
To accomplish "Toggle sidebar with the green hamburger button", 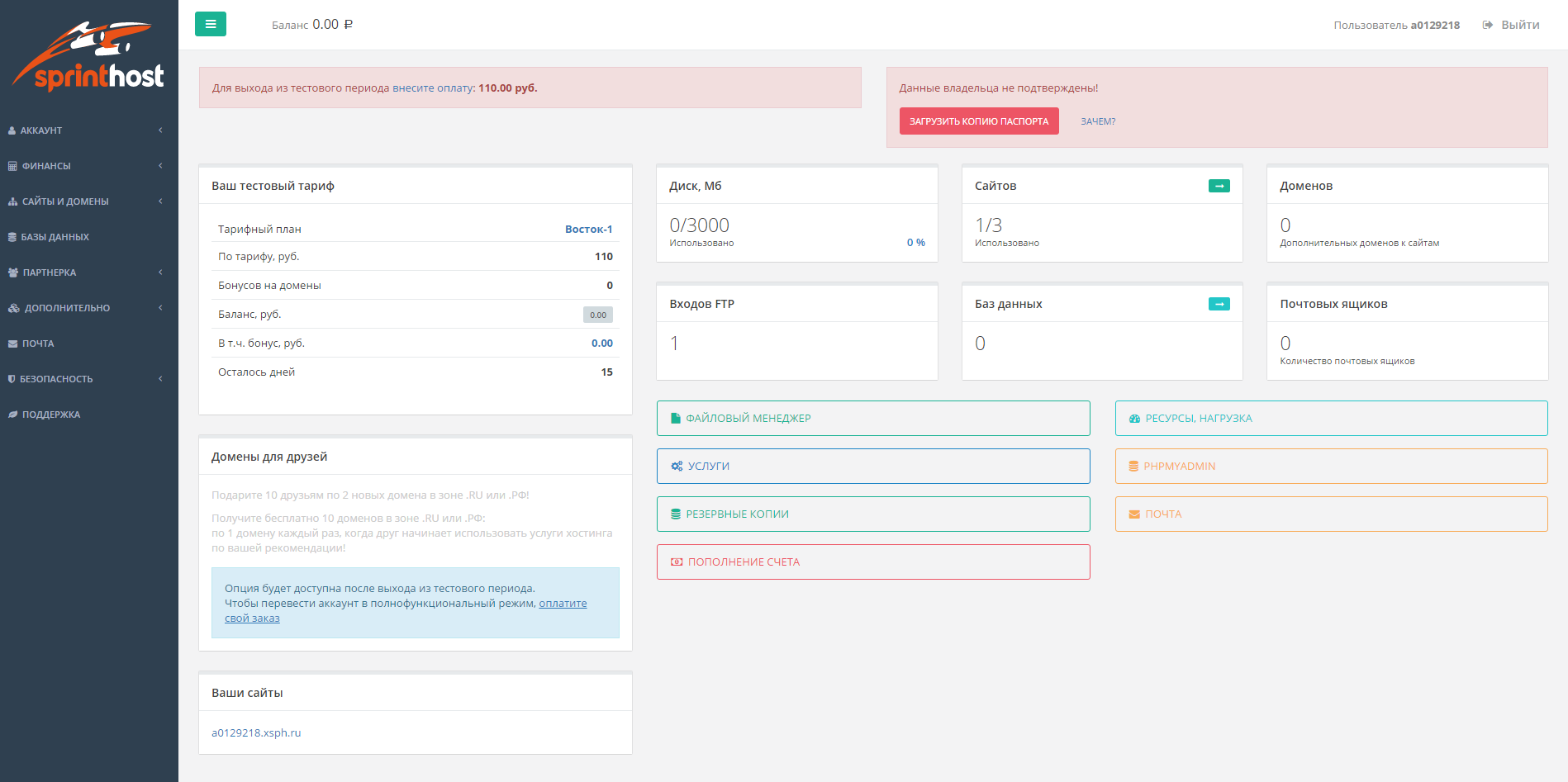I will click(211, 24).
